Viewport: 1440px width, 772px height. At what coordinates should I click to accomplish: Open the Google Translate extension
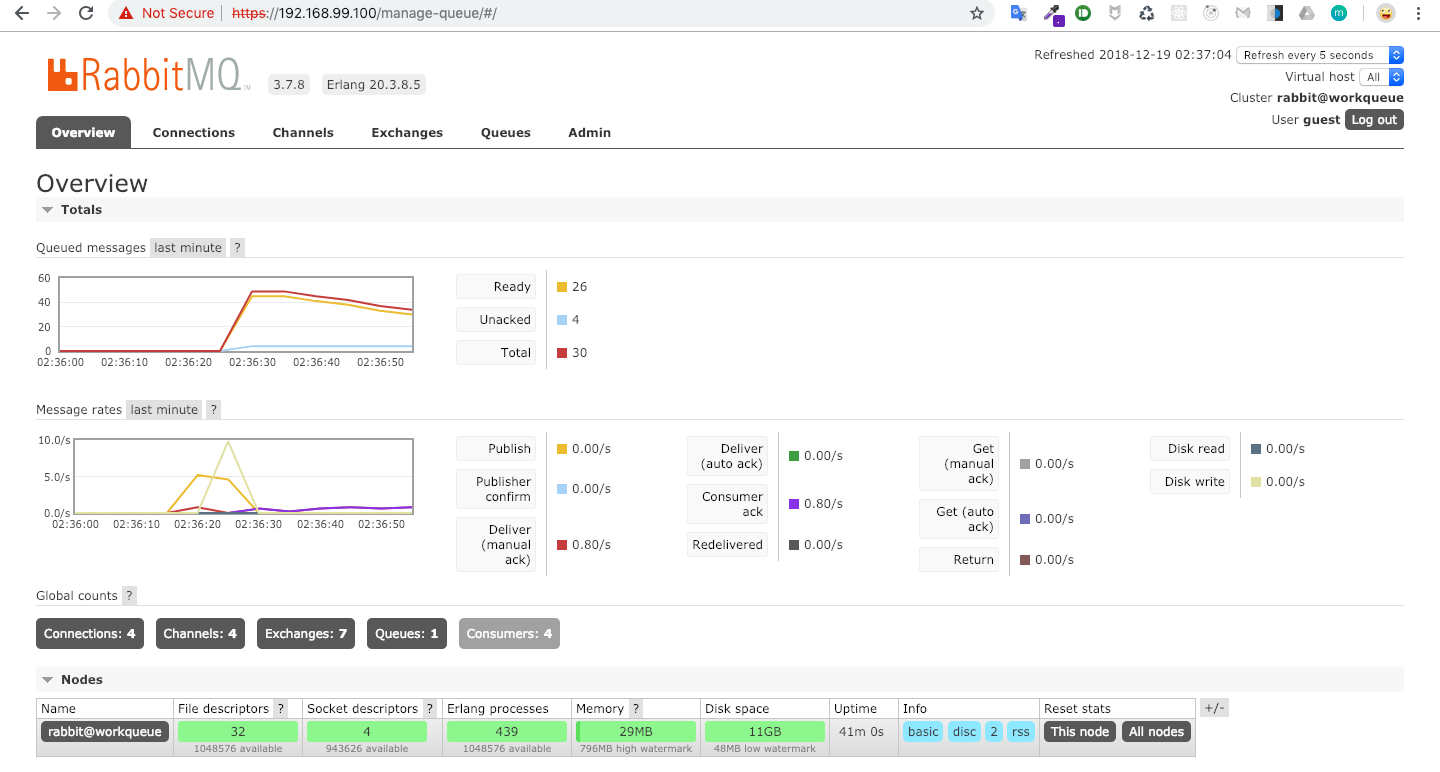click(x=1019, y=13)
